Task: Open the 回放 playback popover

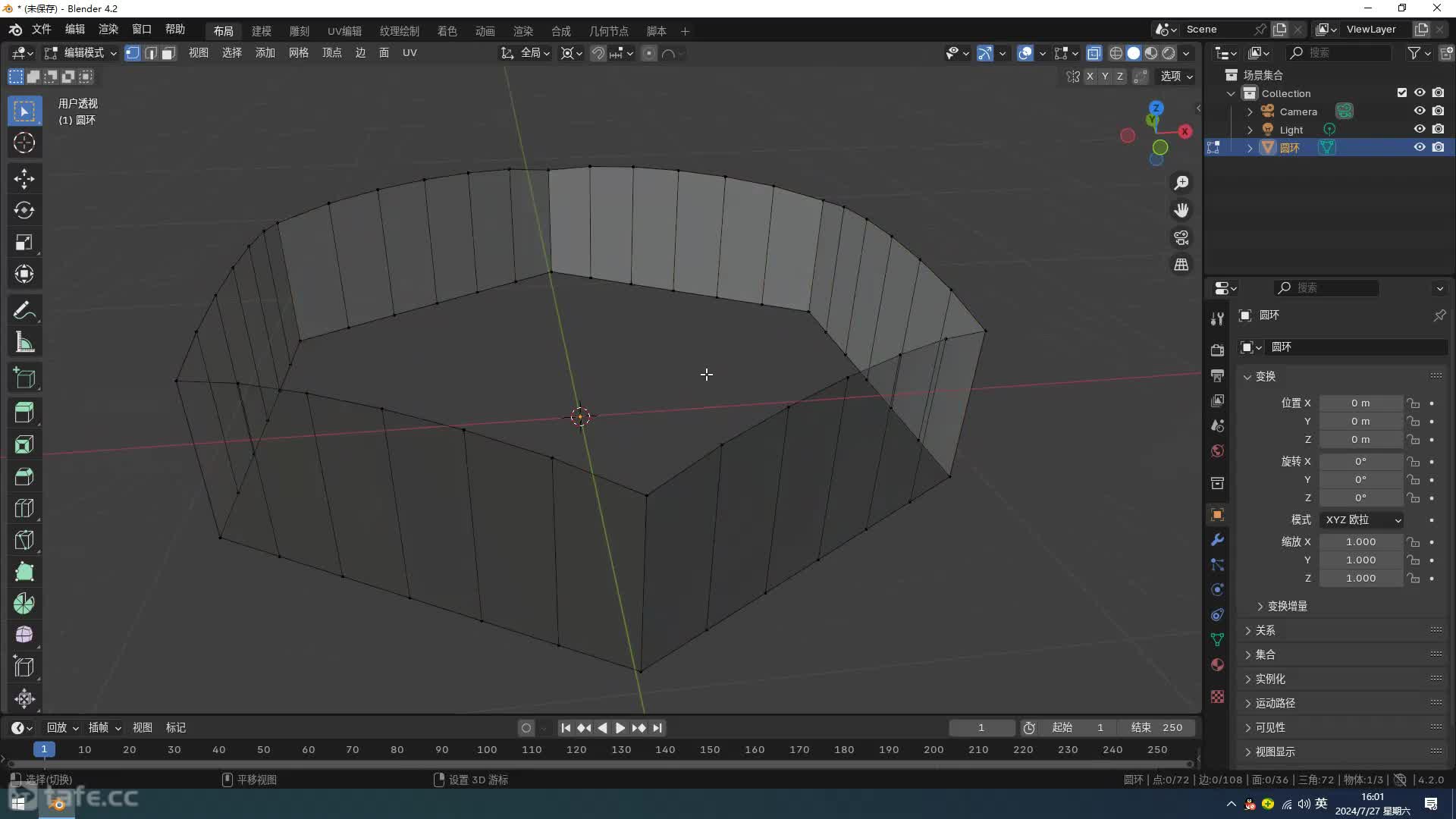Action: pyautogui.click(x=61, y=728)
